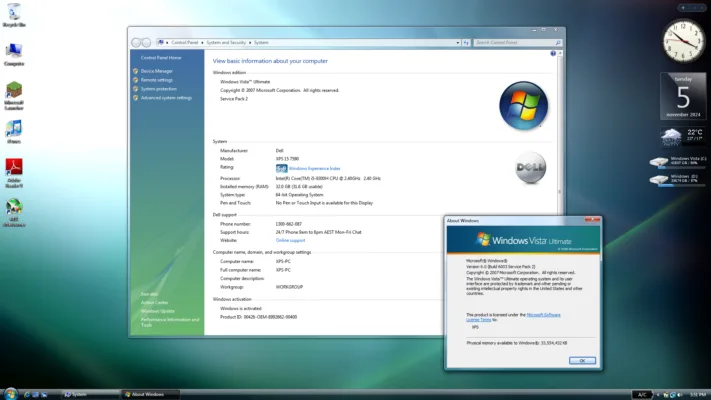Viewport: 711px width, 400px height.
Task: Click the Windows Vista logo orb image
Action: (523, 105)
